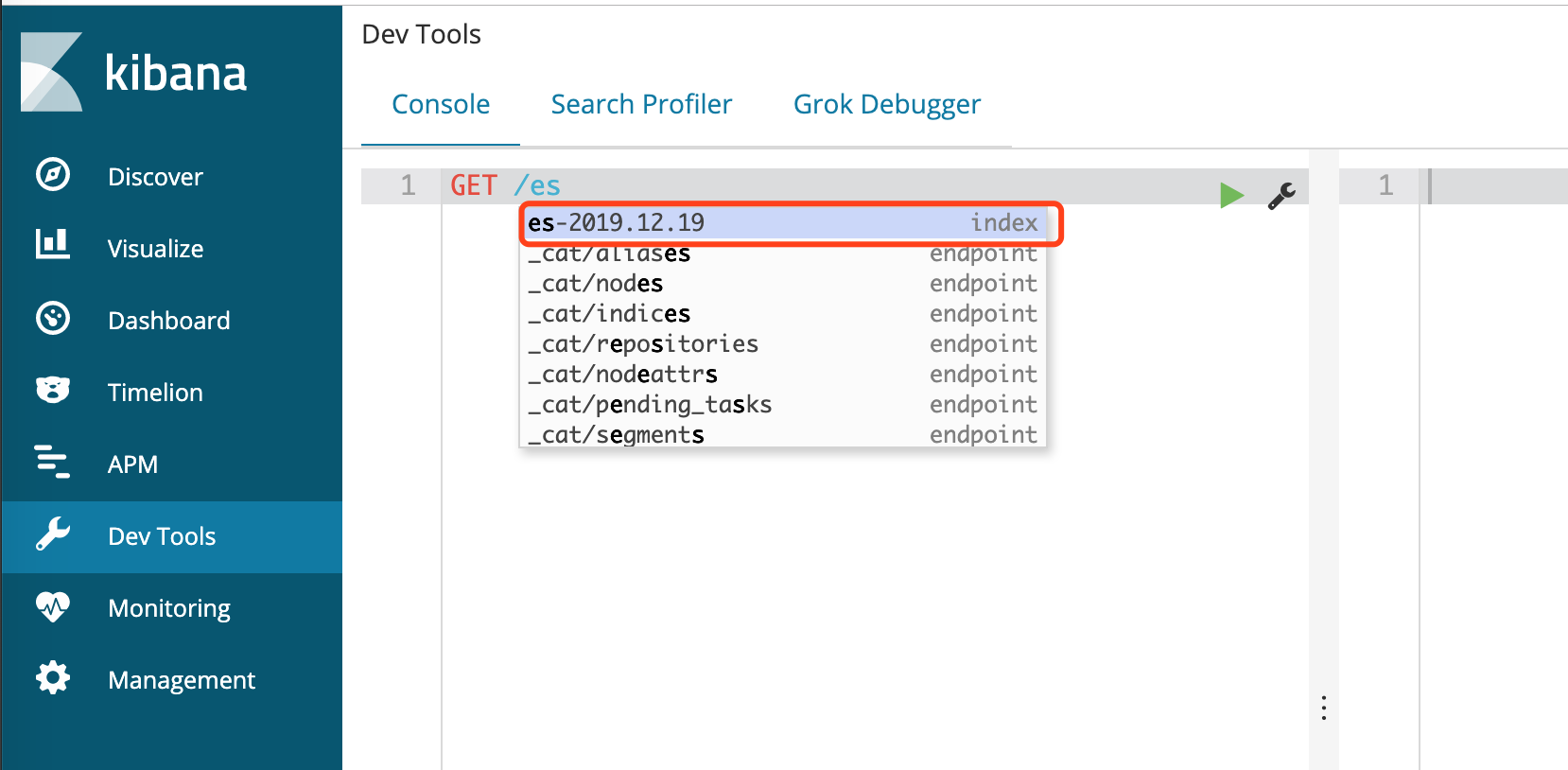Viewport: 1568px width, 770px height.
Task: Open Monitoring via heartbeat icon
Action: click(x=53, y=606)
